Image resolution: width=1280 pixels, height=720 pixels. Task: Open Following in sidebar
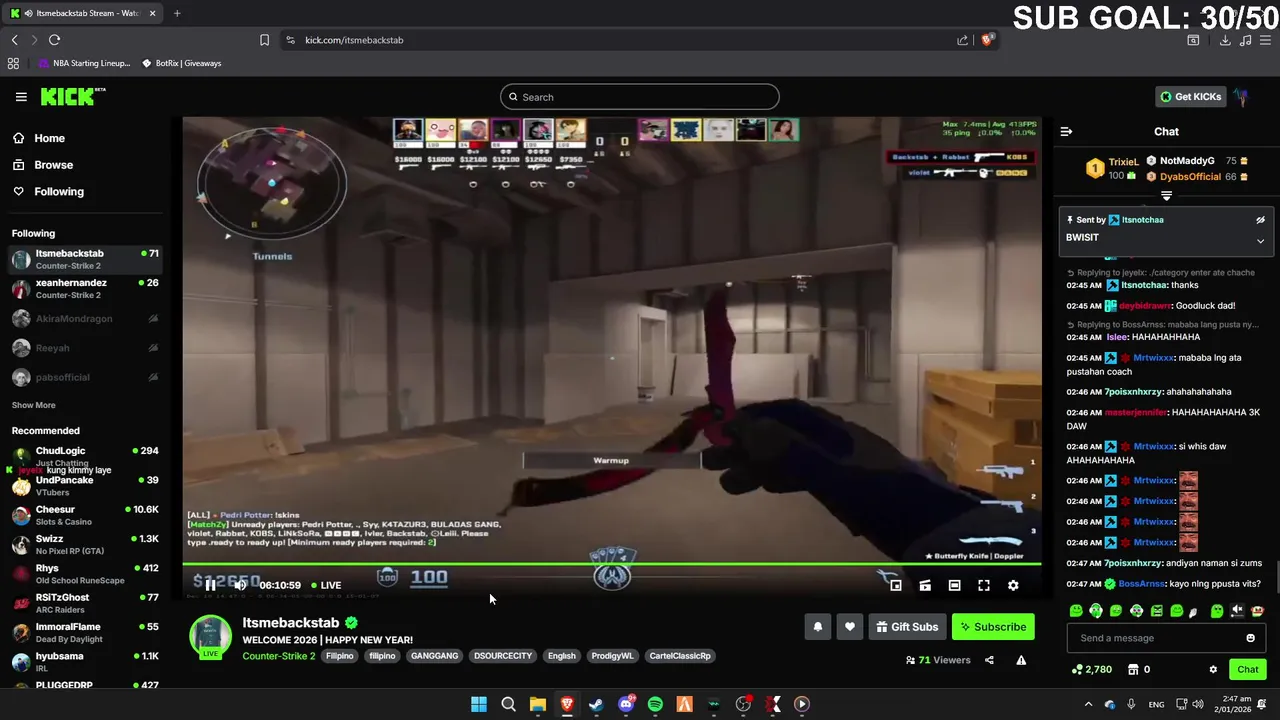(59, 192)
